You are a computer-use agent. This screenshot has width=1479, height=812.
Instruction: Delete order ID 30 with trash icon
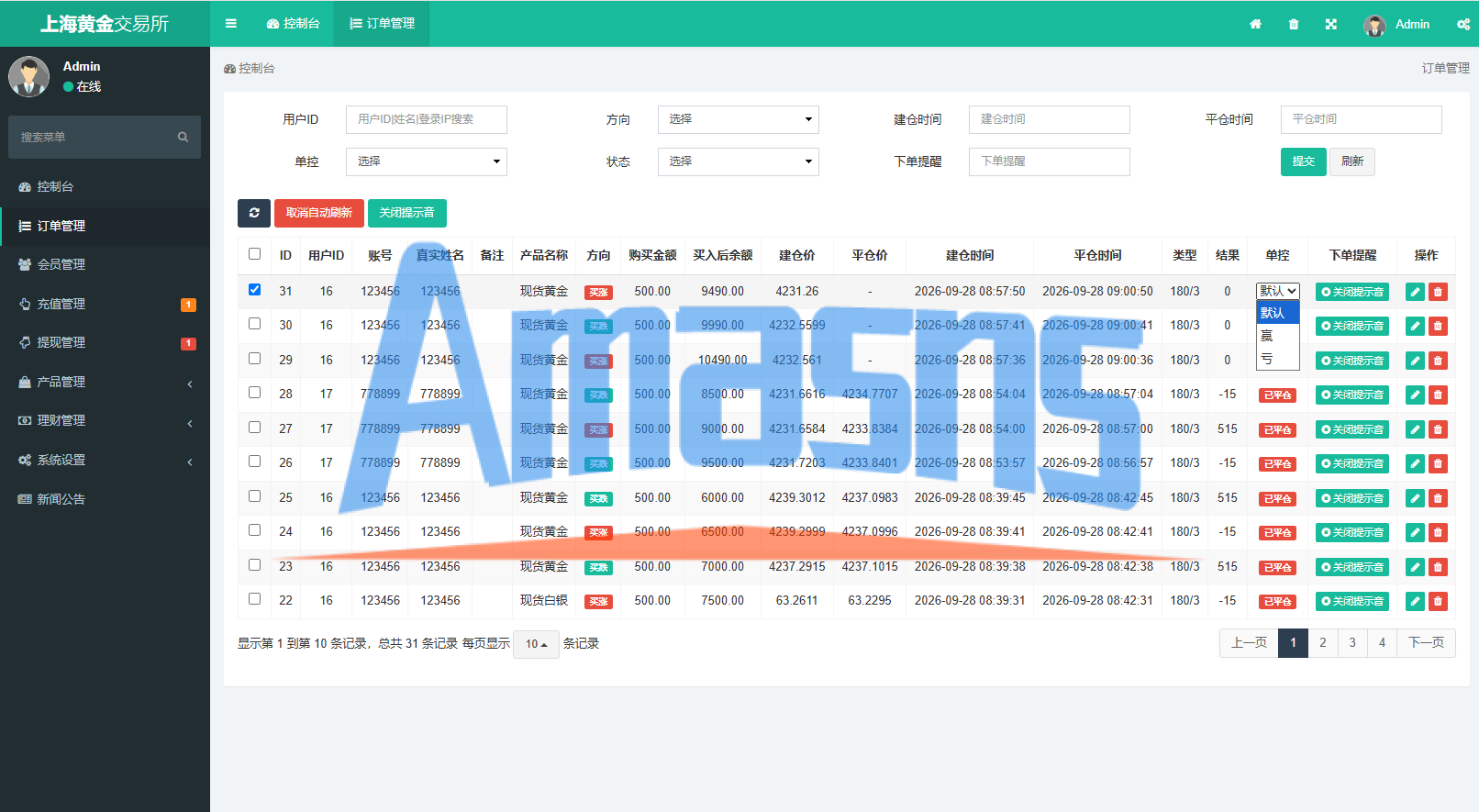1438,326
